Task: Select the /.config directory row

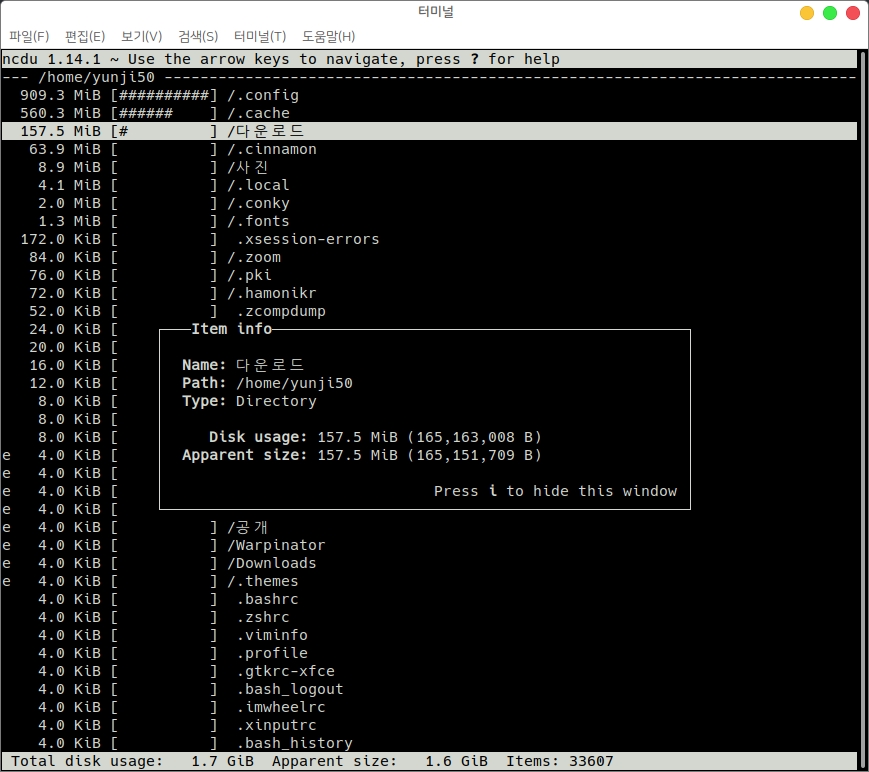Action: (262, 95)
